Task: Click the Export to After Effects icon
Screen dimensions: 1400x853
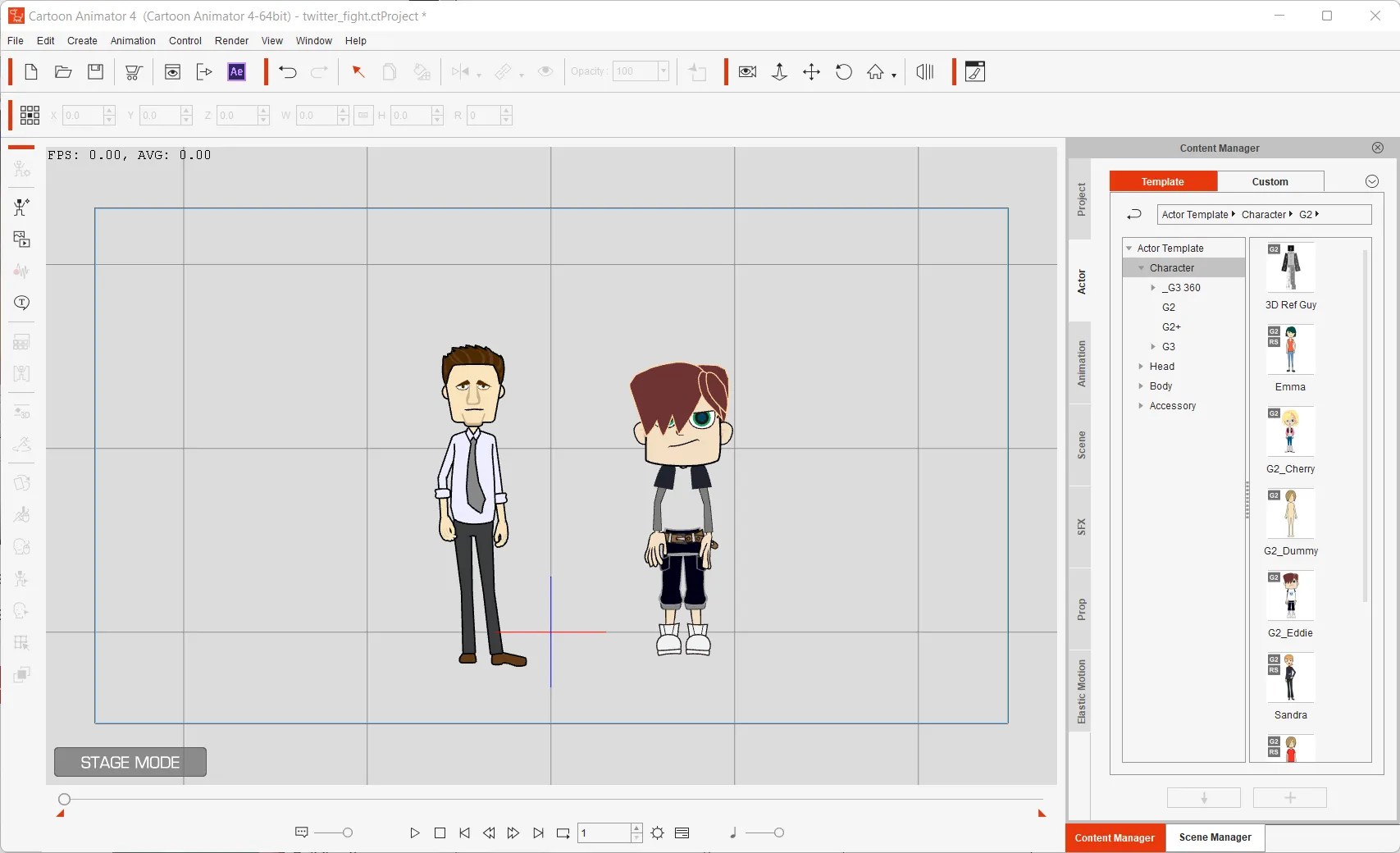Action: (x=236, y=72)
